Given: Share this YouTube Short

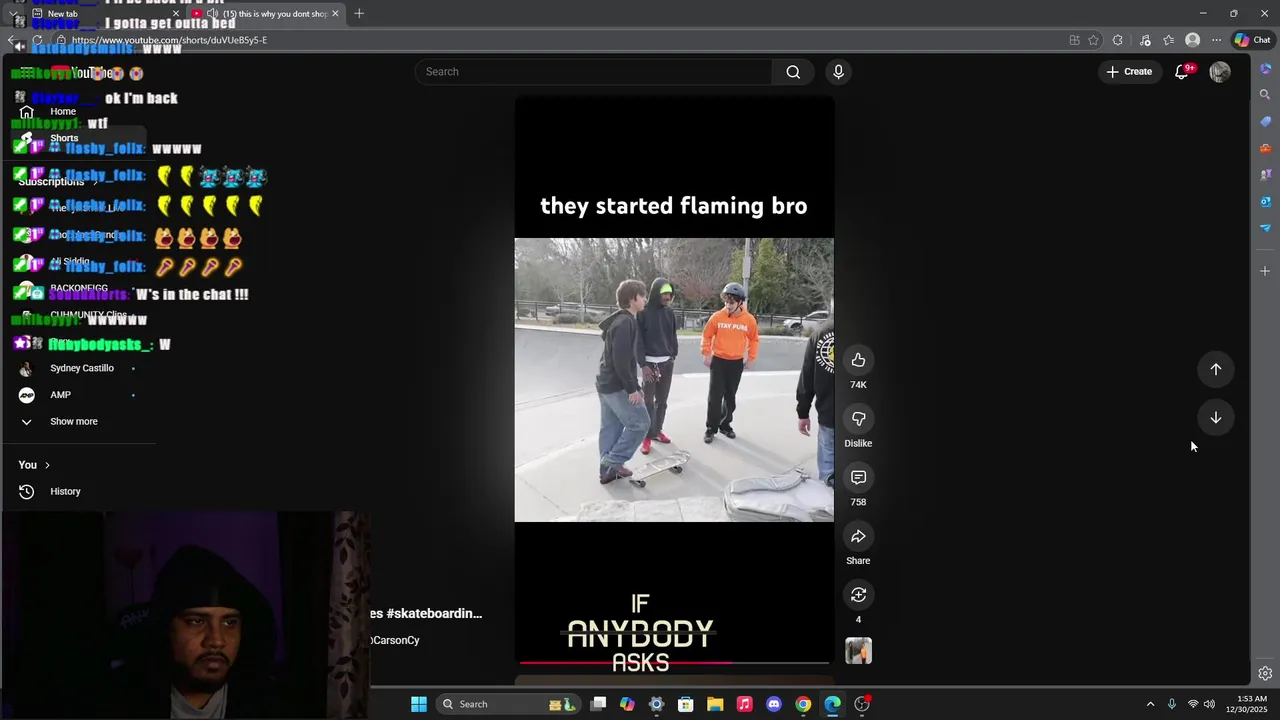Looking at the screenshot, I should click(x=858, y=537).
